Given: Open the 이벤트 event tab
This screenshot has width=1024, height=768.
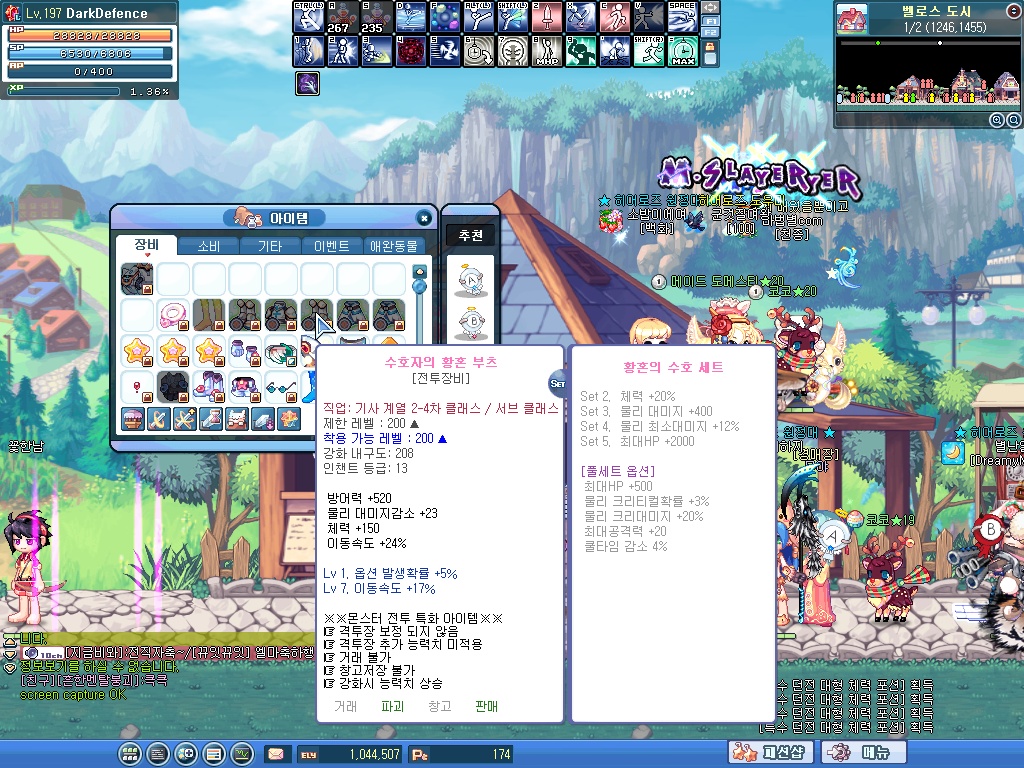Looking at the screenshot, I should pyautogui.click(x=331, y=246).
